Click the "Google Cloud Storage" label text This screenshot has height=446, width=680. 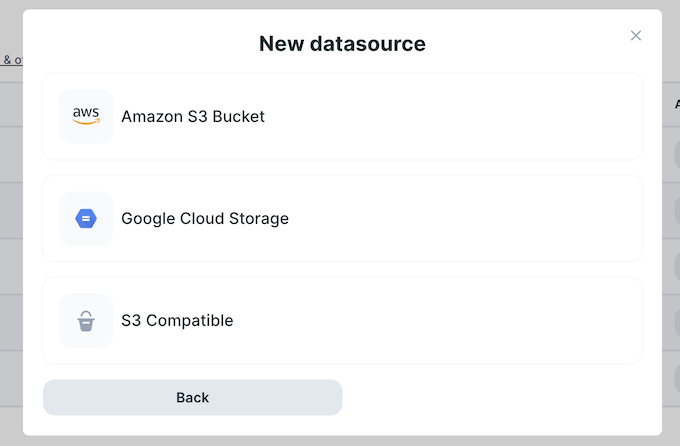tap(205, 218)
